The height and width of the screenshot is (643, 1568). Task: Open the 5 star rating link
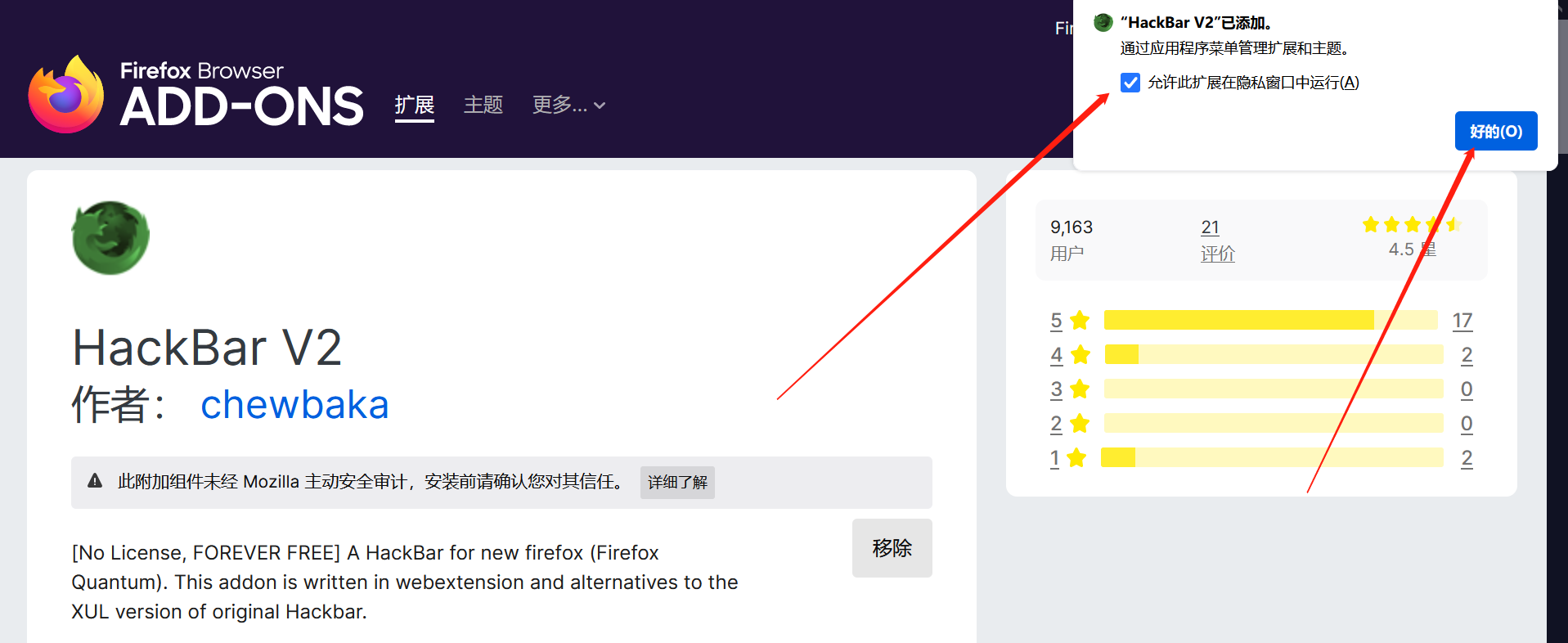(x=1056, y=320)
